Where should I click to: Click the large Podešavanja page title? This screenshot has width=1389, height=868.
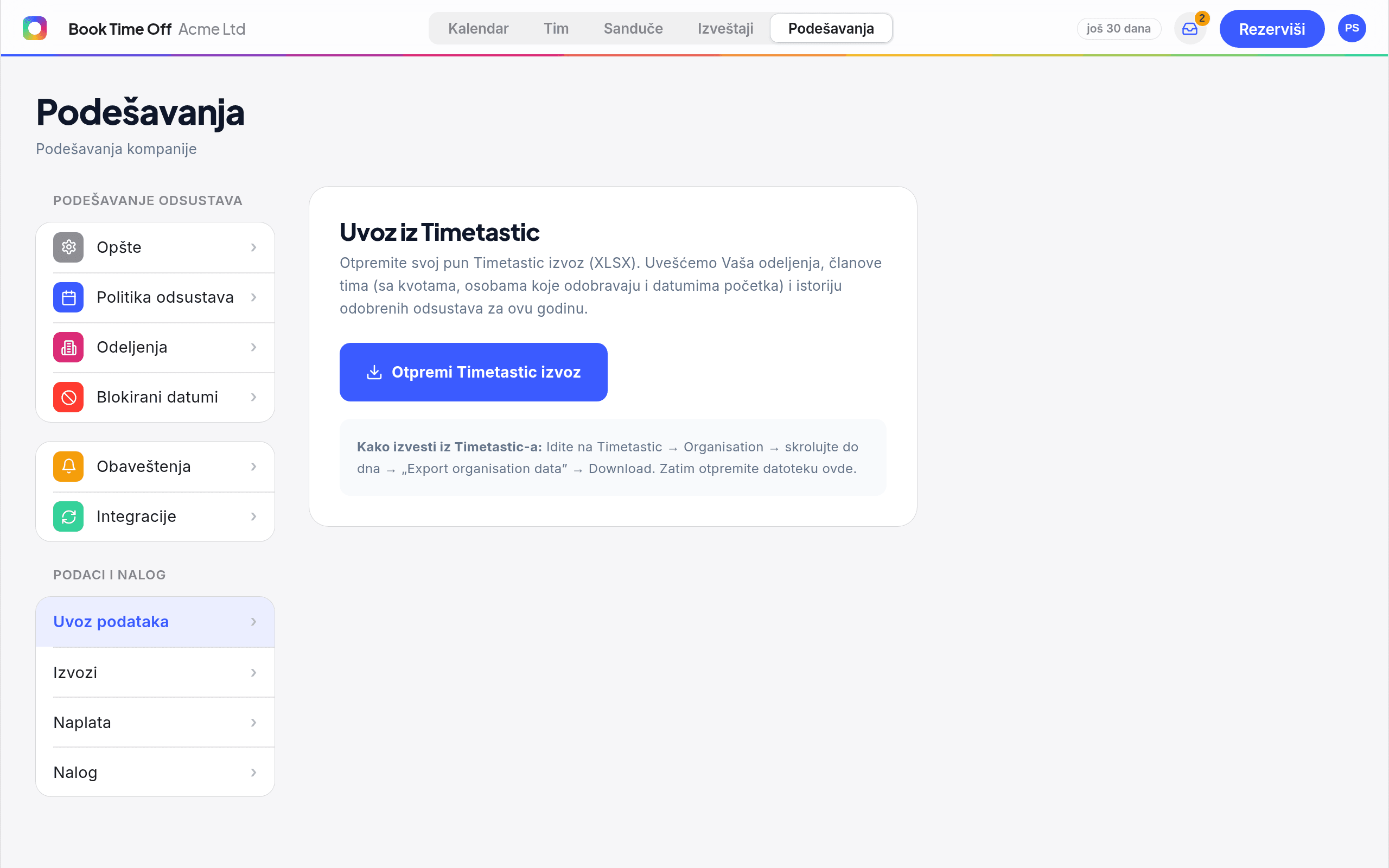click(141, 112)
